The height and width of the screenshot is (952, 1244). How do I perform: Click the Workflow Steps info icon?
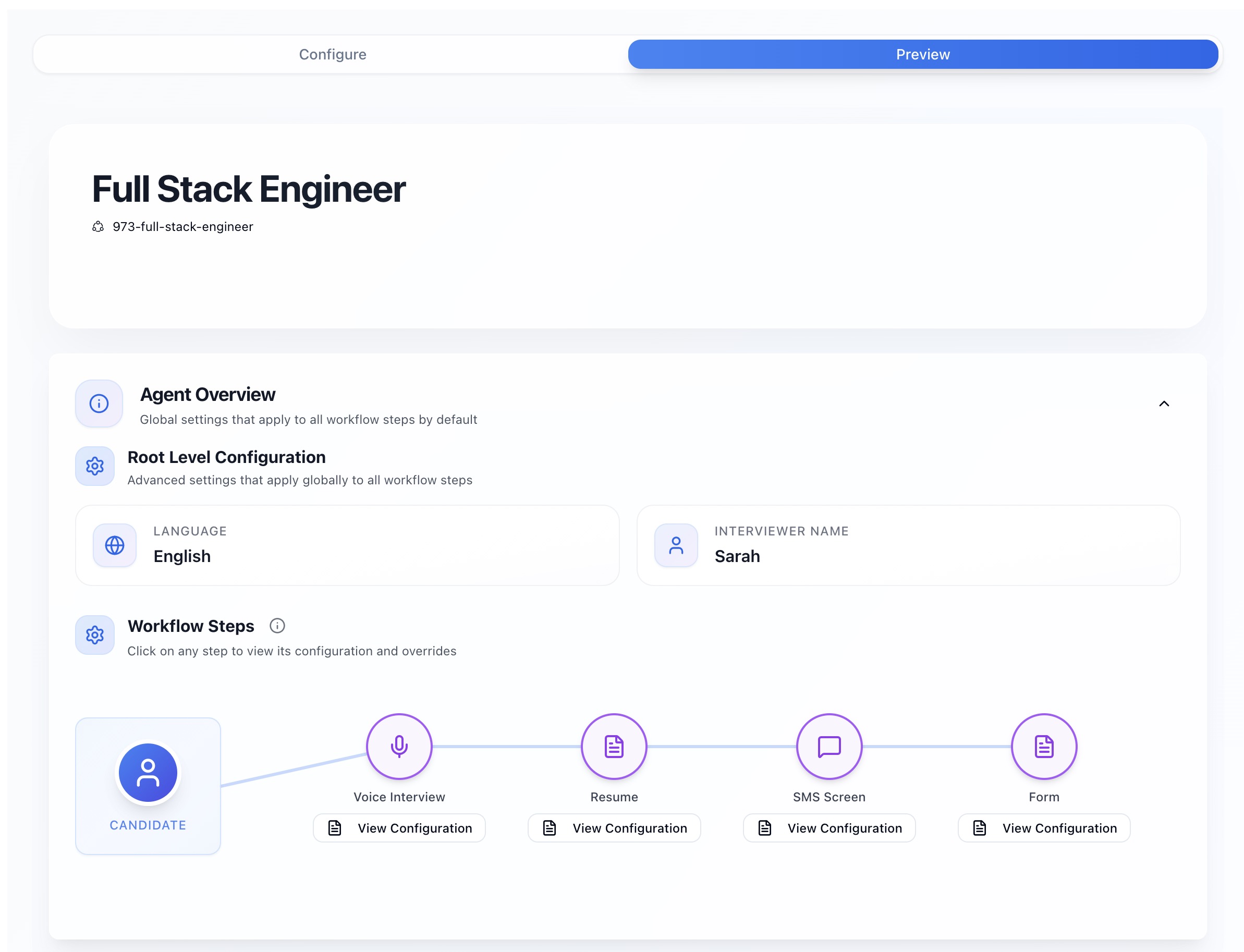point(276,626)
